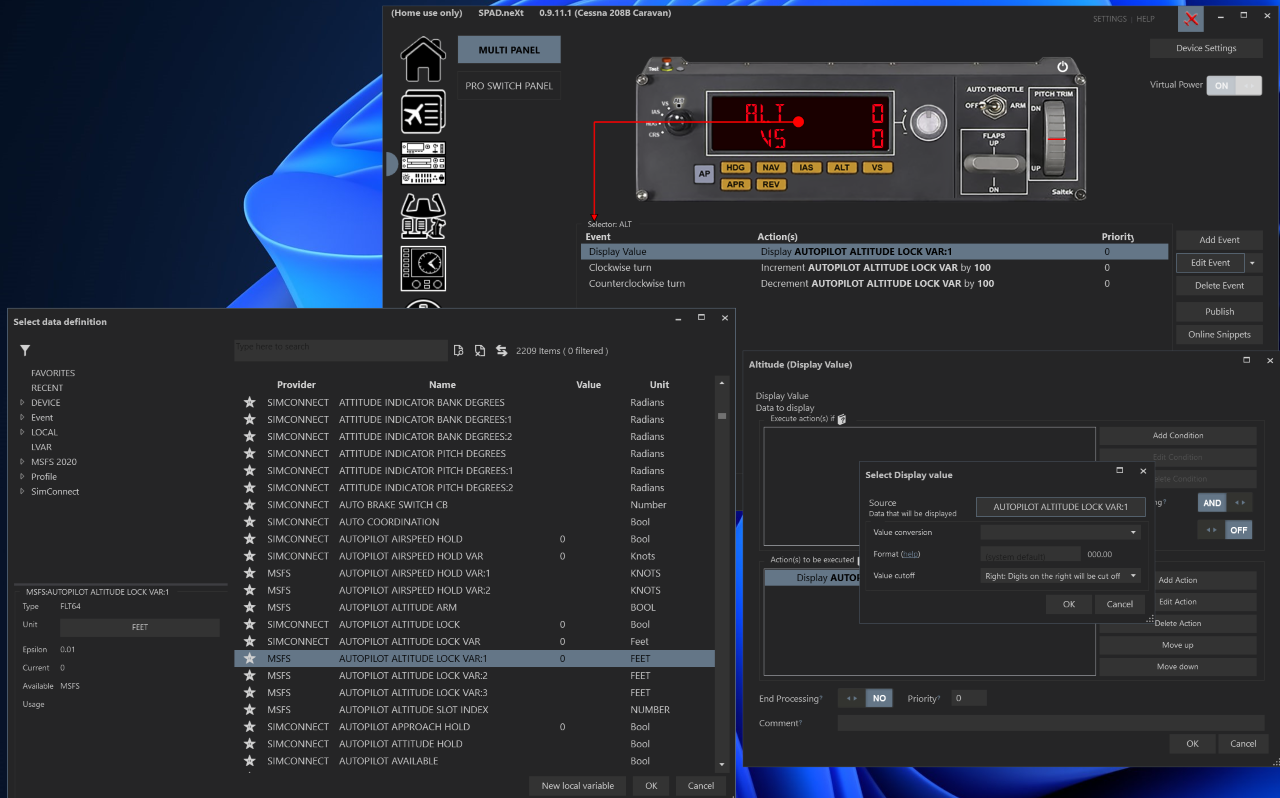Favorite star for AUTOPILOT AVAILABLE row
This screenshot has width=1280, height=798.
(x=249, y=761)
